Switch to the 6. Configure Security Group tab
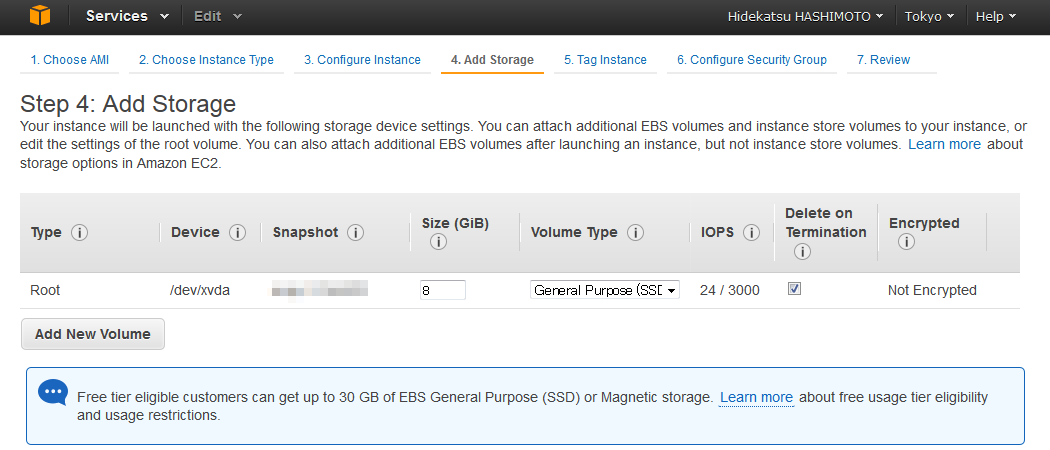 (x=751, y=60)
